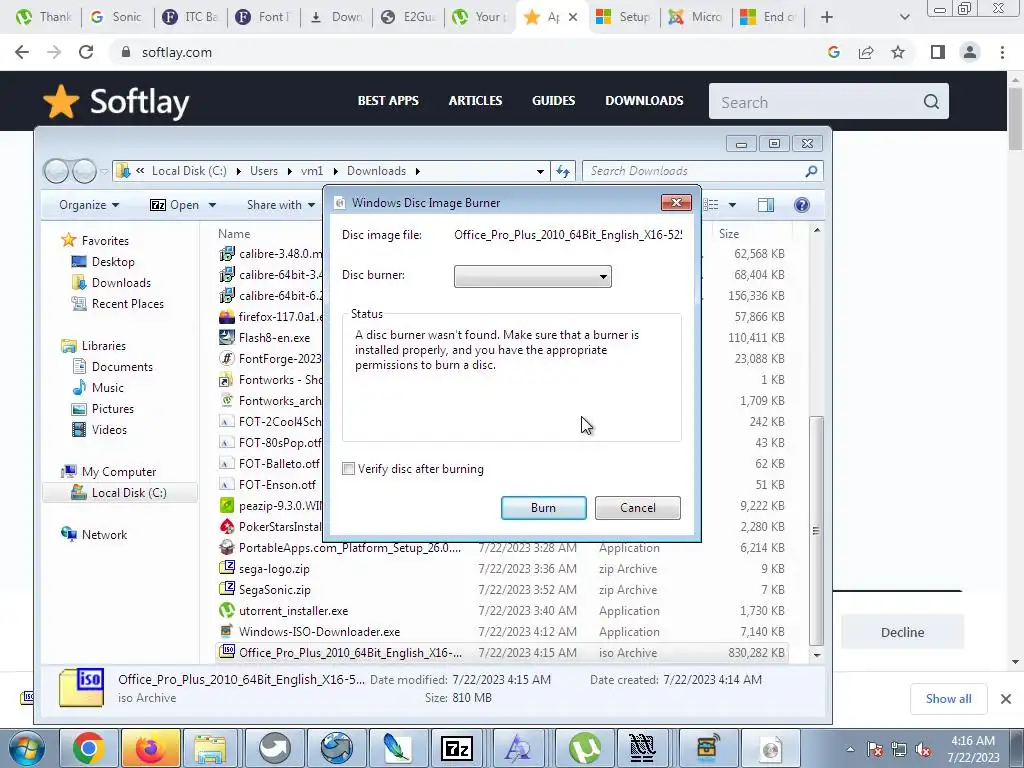Open DOWNLOADS on Softlay
This screenshot has width=1024, height=768.
pyautogui.click(x=644, y=101)
